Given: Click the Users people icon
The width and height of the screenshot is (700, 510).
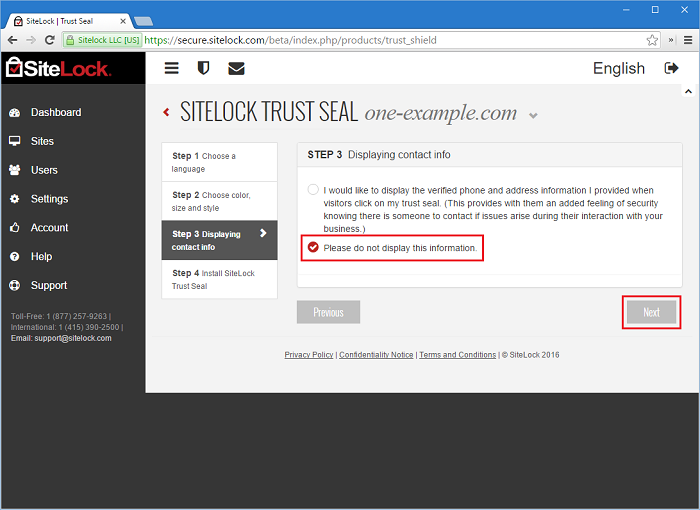Looking at the screenshot, I should (x=15, y=170).
